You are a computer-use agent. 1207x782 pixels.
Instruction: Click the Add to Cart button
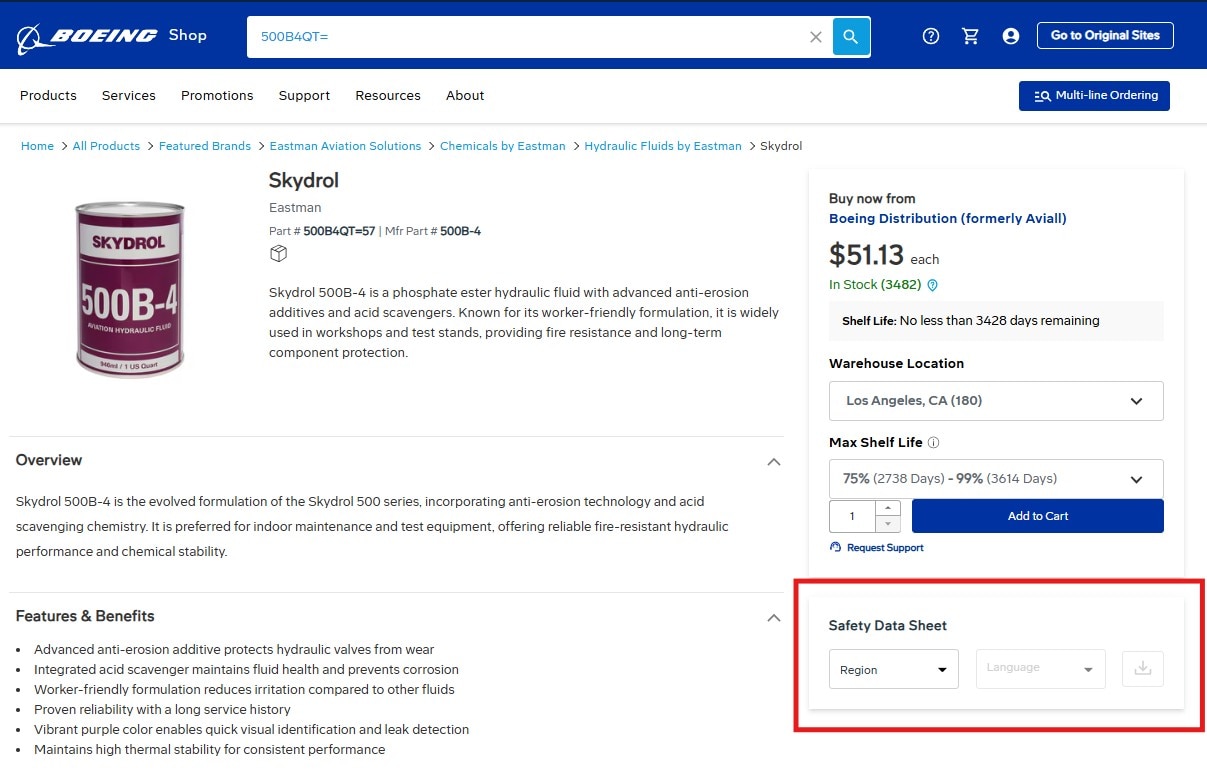[1037, 516]
